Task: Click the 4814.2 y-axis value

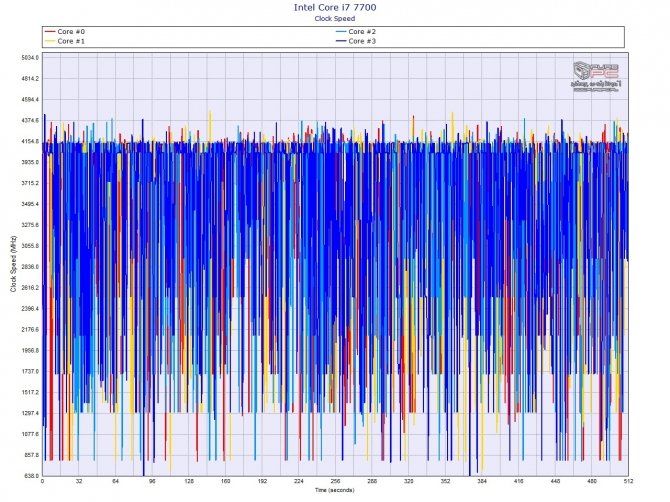Action: pos(30,78)
